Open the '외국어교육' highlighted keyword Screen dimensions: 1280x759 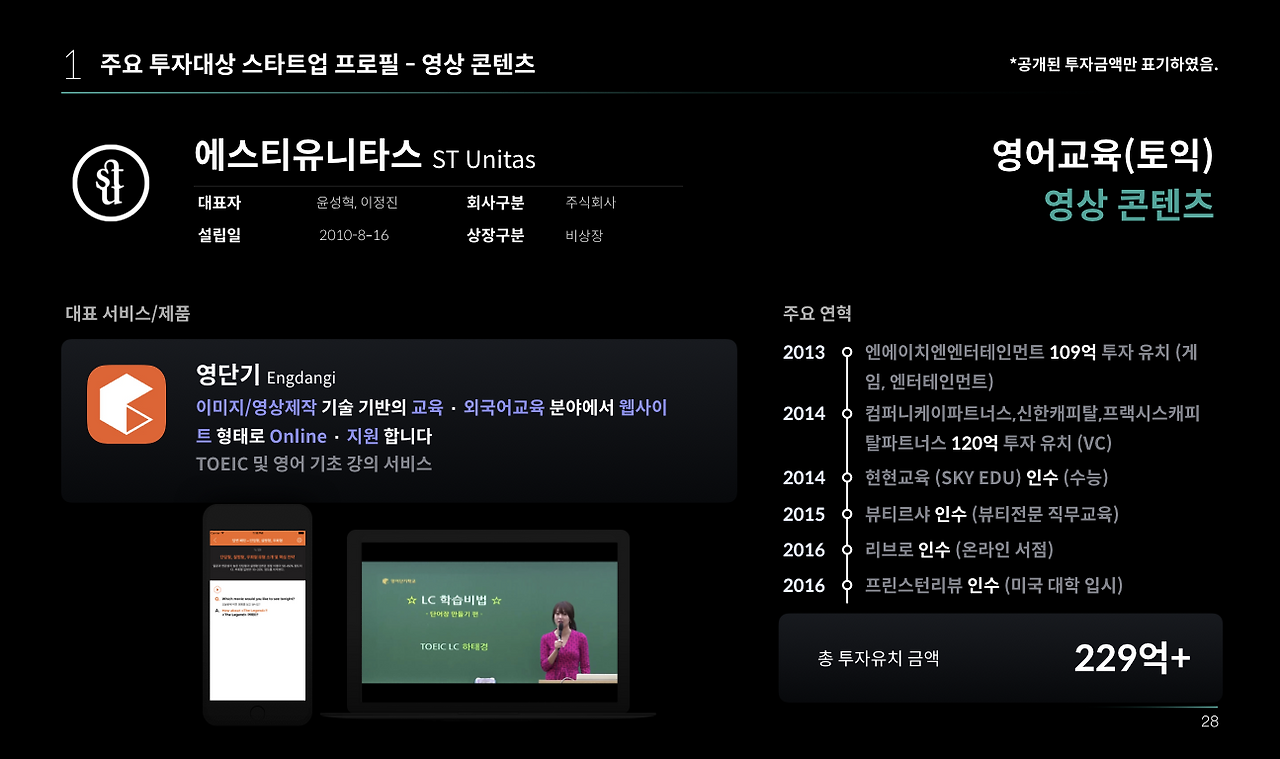pyautogui.click(x=504, y=407)
